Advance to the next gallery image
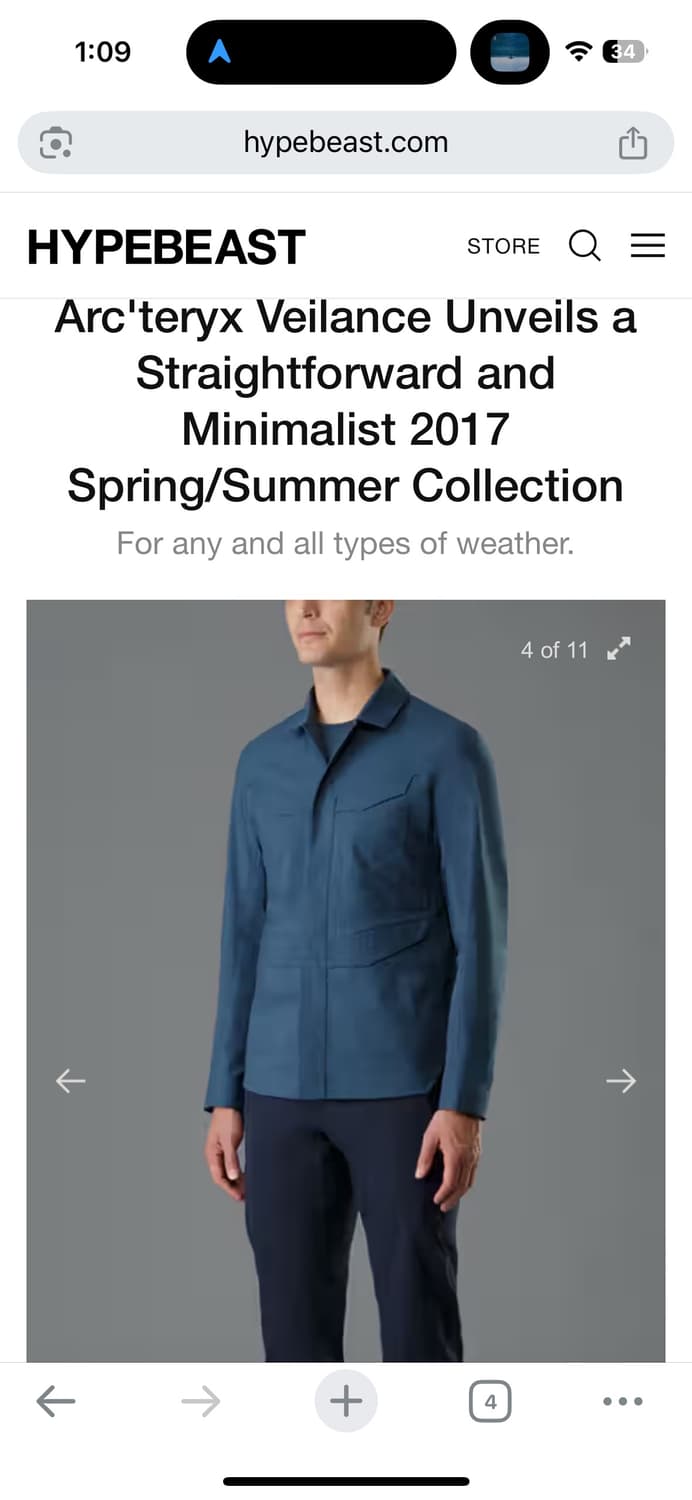This screenshot has width=692, height=1500. pyautogui.click(x=621, y=1080)
